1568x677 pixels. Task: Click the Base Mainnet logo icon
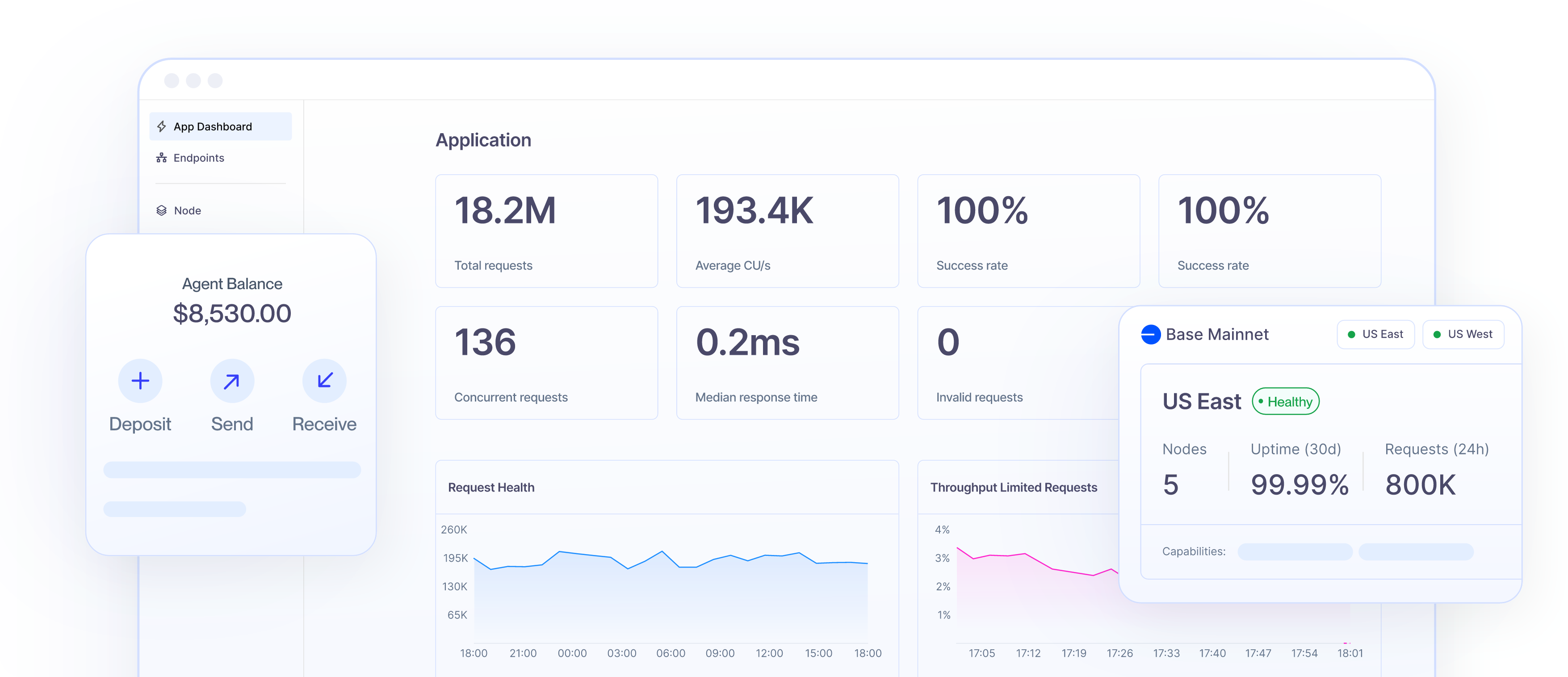[1150, 334]
